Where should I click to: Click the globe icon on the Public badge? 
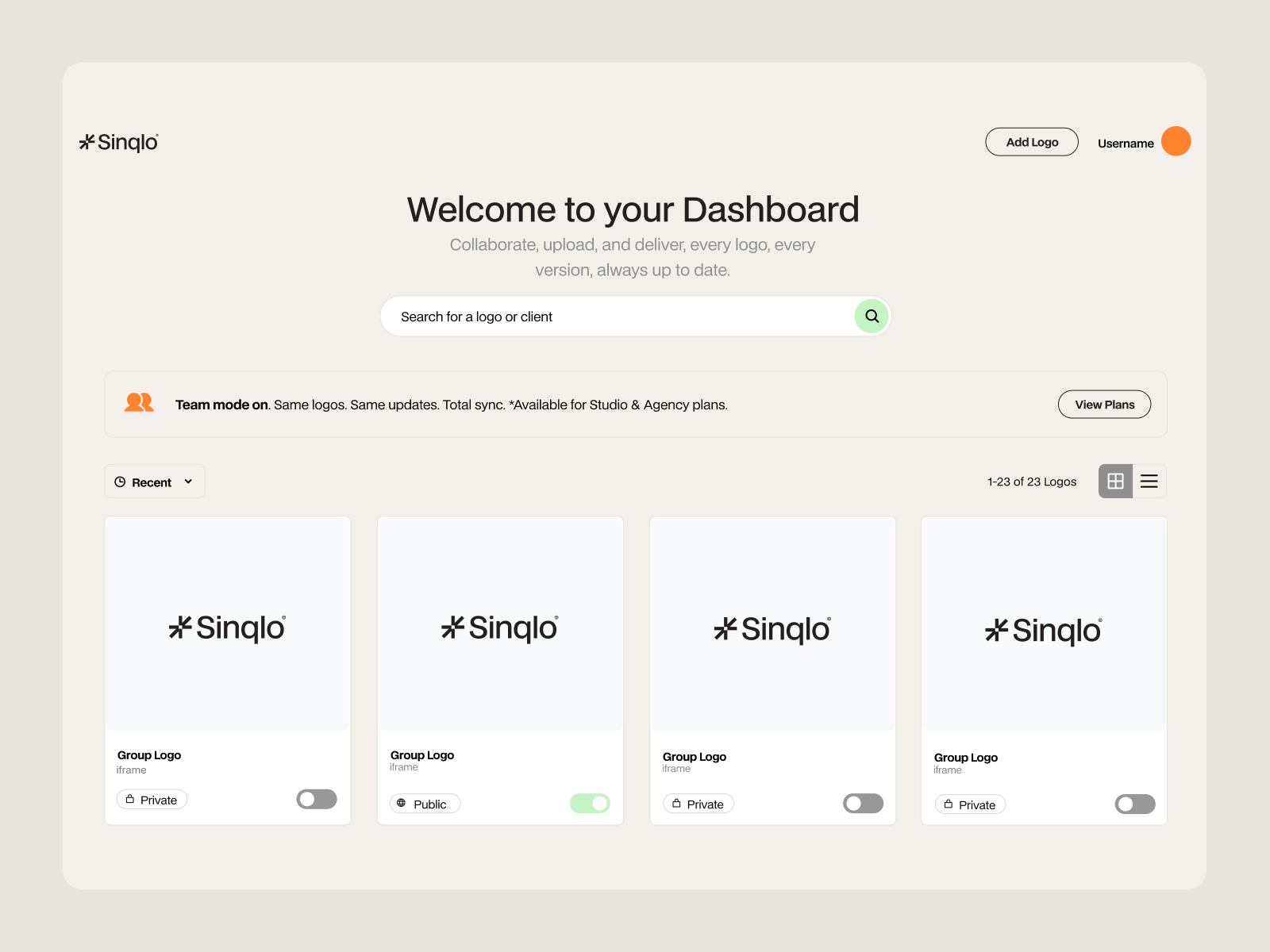[402, 803]
